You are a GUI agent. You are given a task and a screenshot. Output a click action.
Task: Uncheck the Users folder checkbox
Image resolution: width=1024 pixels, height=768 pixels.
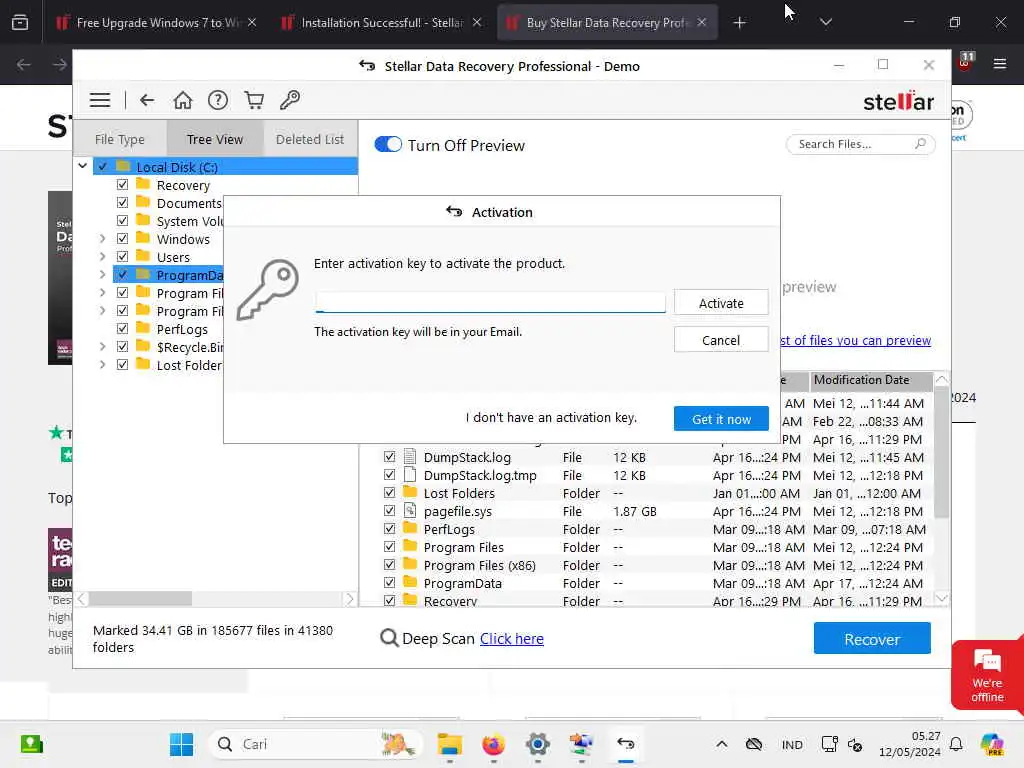122,257
